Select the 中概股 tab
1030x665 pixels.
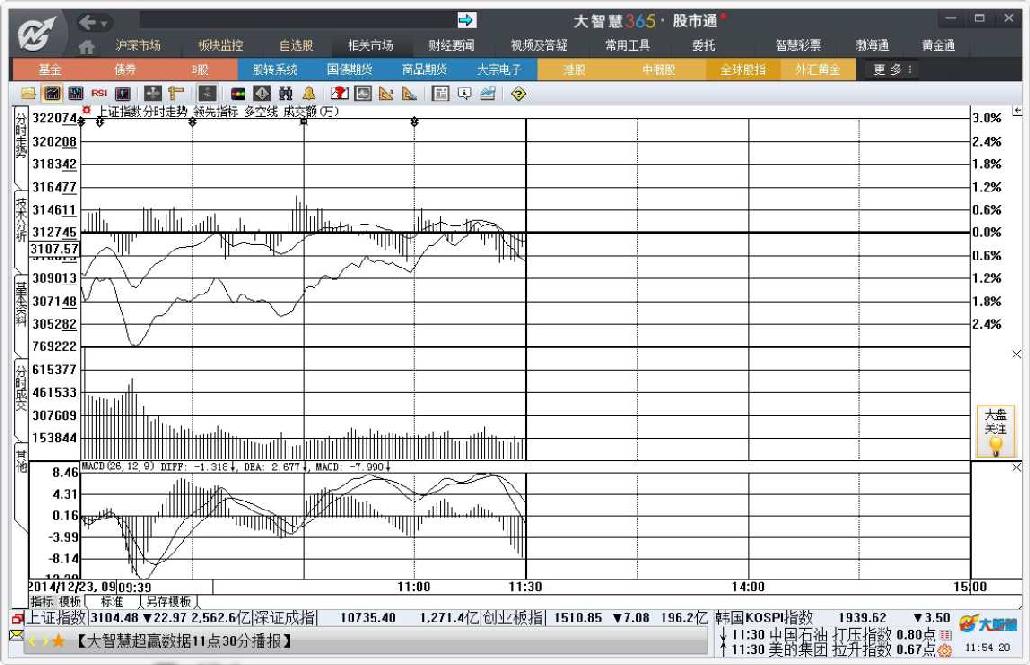(659, 70)
